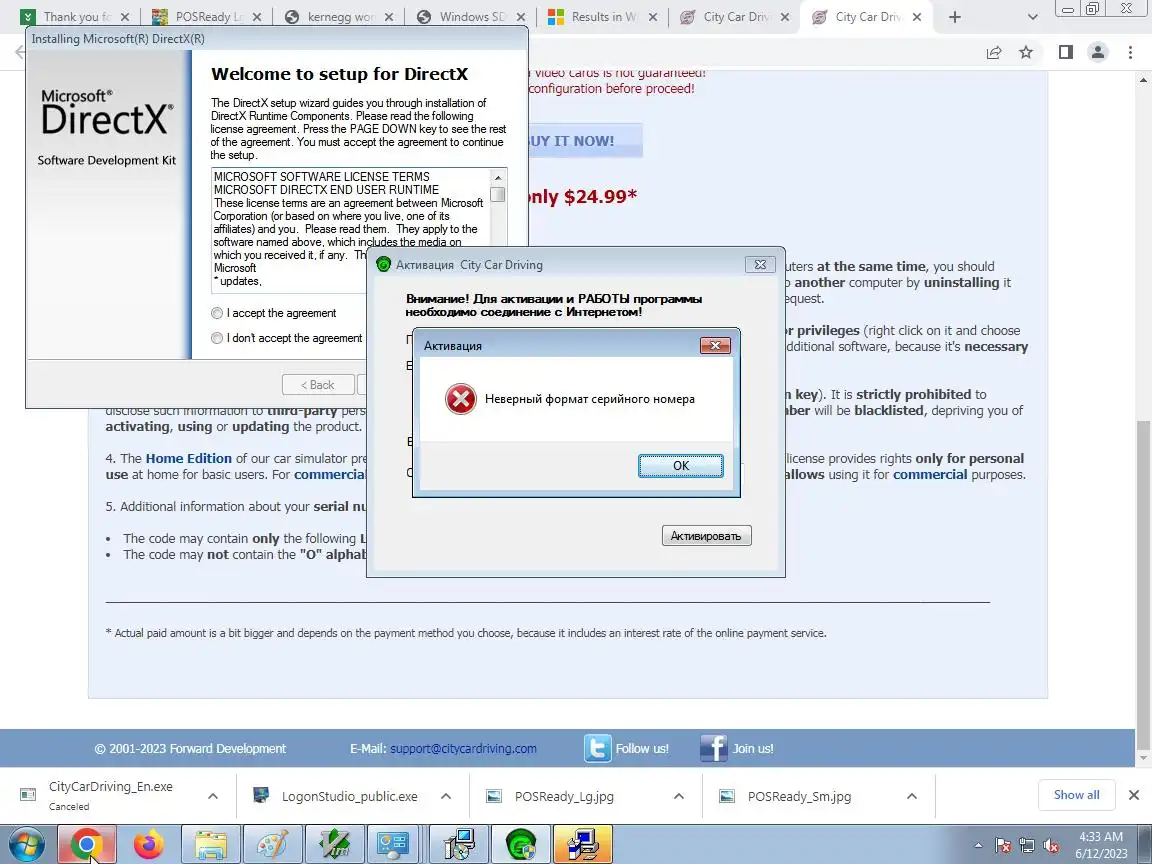Click the Home Edition link
This screenshot has width=1152, height=864.
click(x=188, y=458)
